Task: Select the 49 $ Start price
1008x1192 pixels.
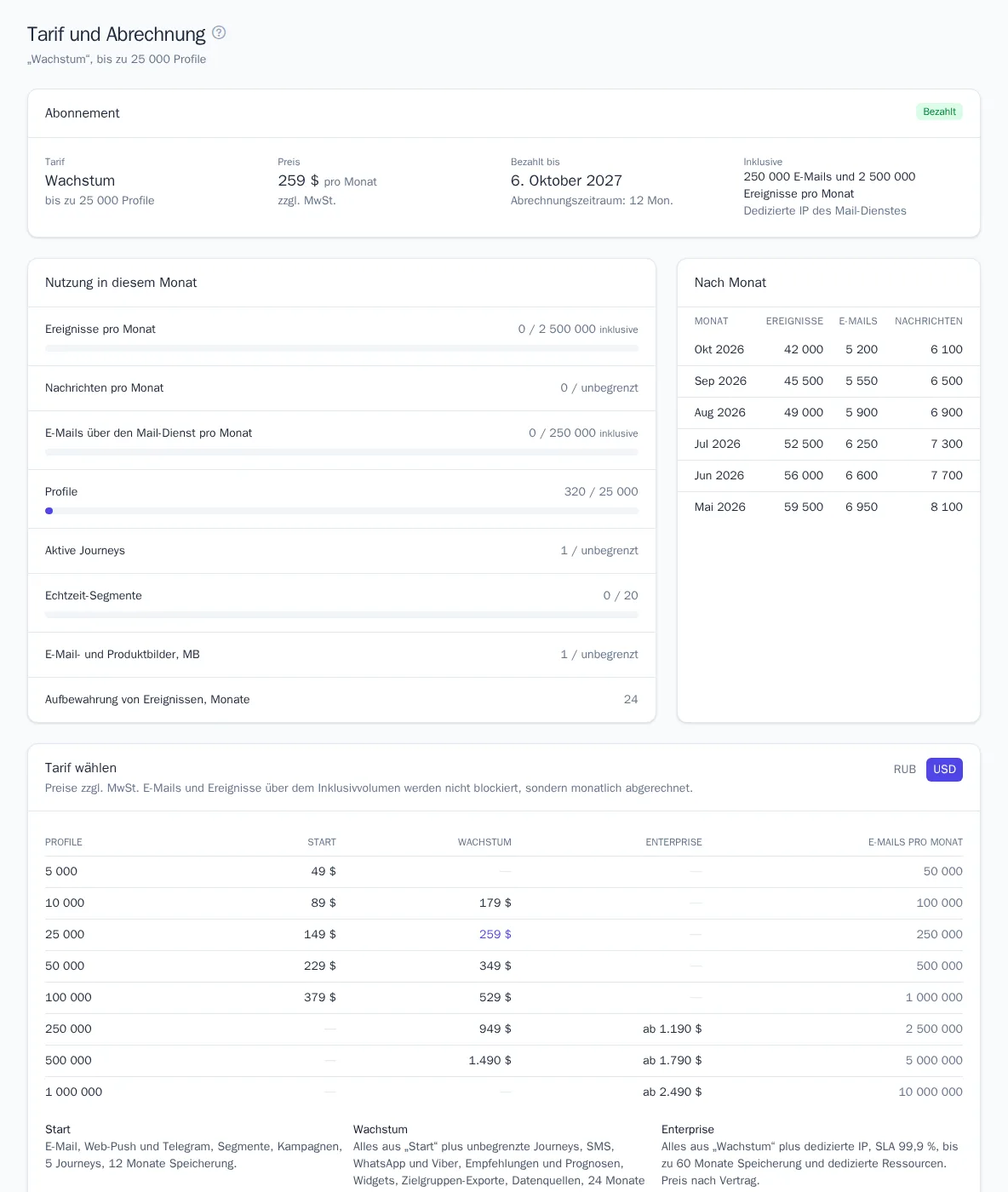Action: [x=324, y=871]
